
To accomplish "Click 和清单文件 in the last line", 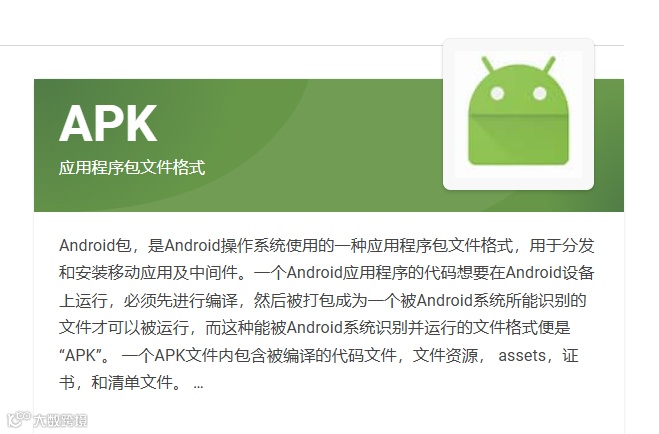I will [x=132, y=383].
